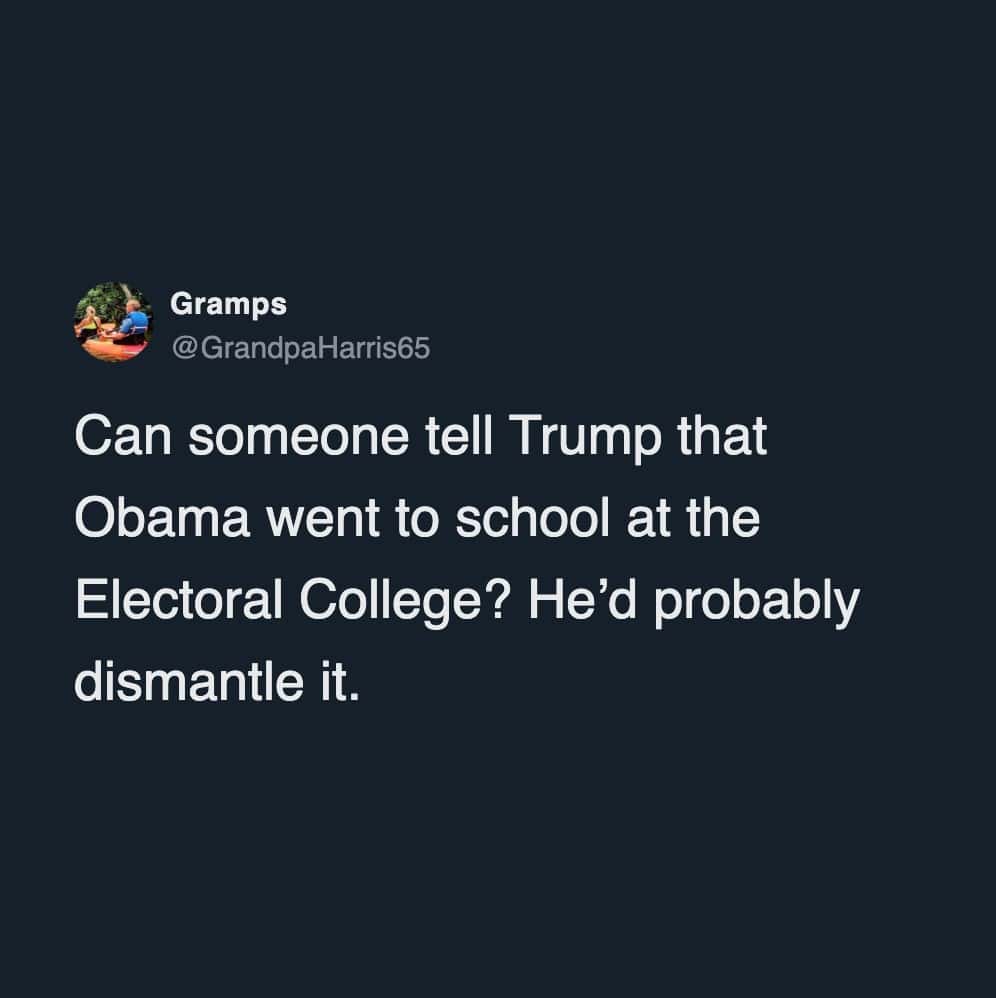996x998 pixels.
Task: Click the @GrandpaHarris65 handle
Action: [301, 349]
